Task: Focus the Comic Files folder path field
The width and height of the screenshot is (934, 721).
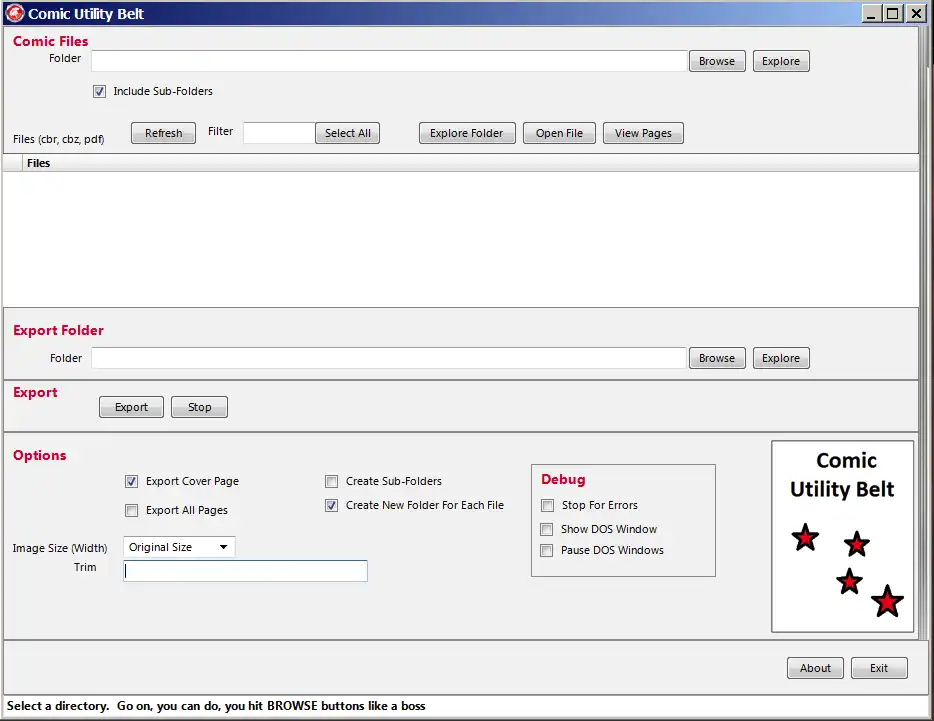Action: [389, 61]
